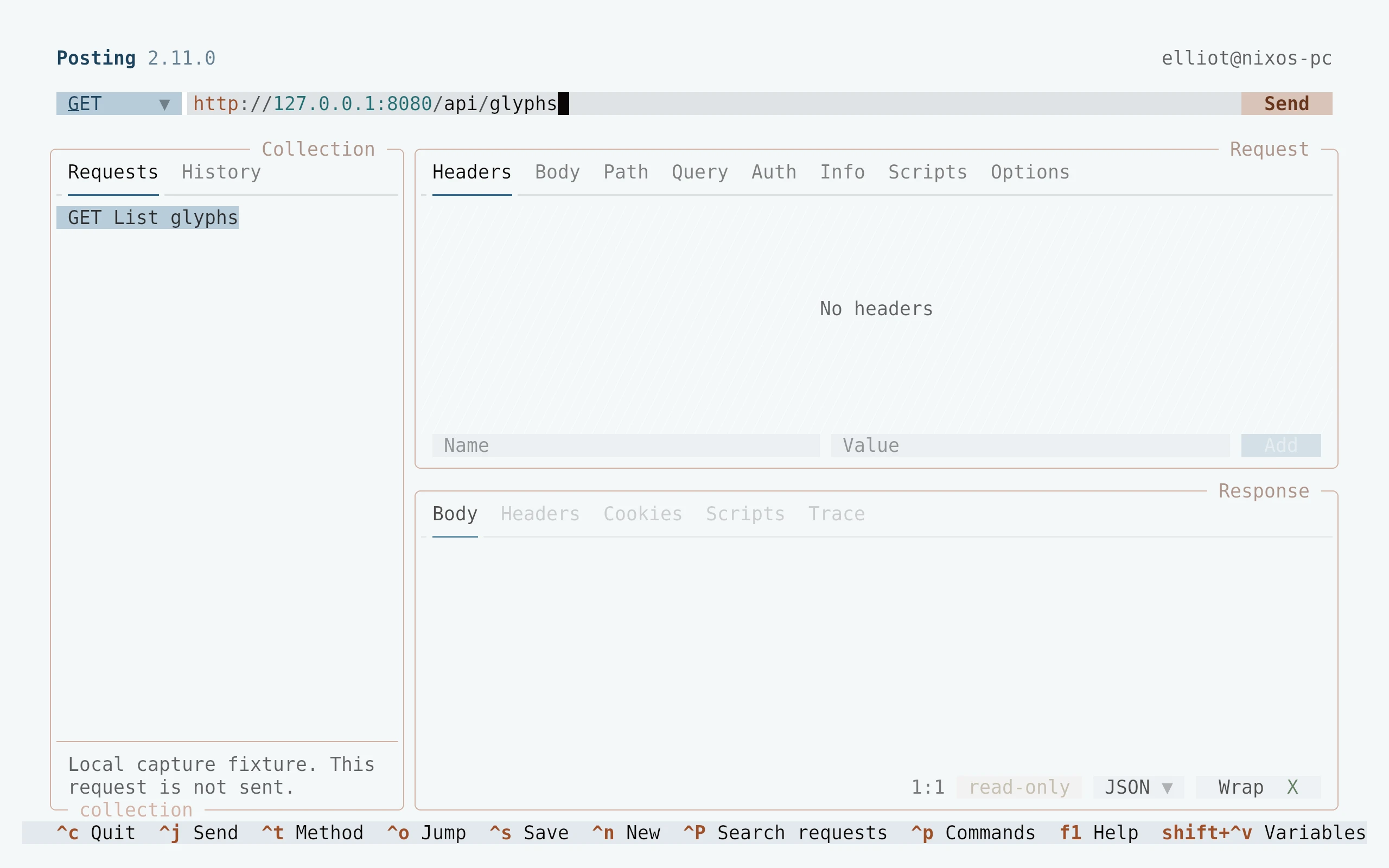This screenshot has height=868, width=1389.
Task: Select the GET List glyphs request
Action: [148, 218]
